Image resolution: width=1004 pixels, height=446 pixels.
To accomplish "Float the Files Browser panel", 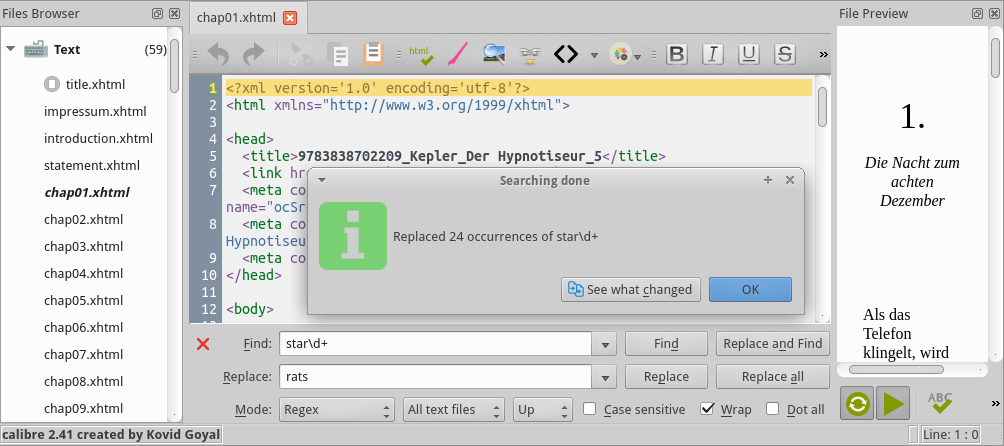I will point(157,13).
